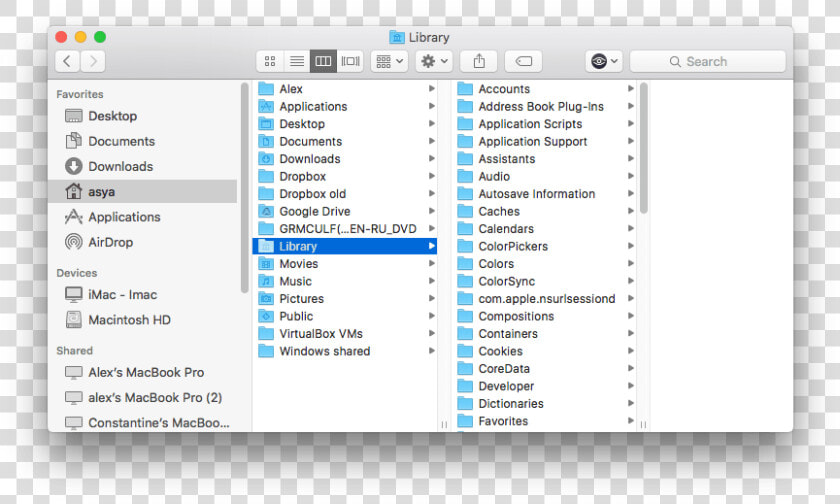840x504 pixels.
Task: Expand arrow next to Caches folder
Action: tap(631, 211)
